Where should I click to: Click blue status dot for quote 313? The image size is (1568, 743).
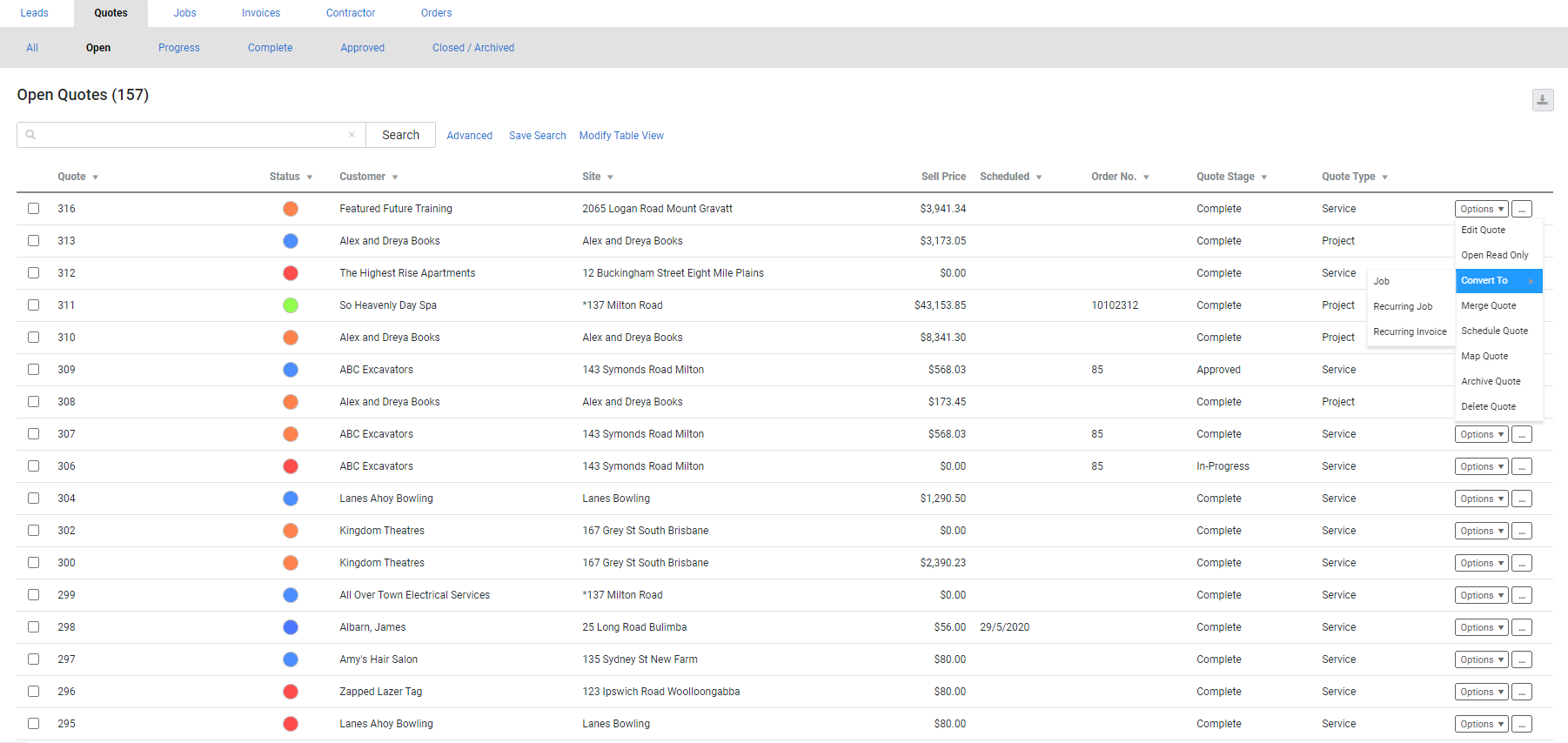tap(291, 241)
